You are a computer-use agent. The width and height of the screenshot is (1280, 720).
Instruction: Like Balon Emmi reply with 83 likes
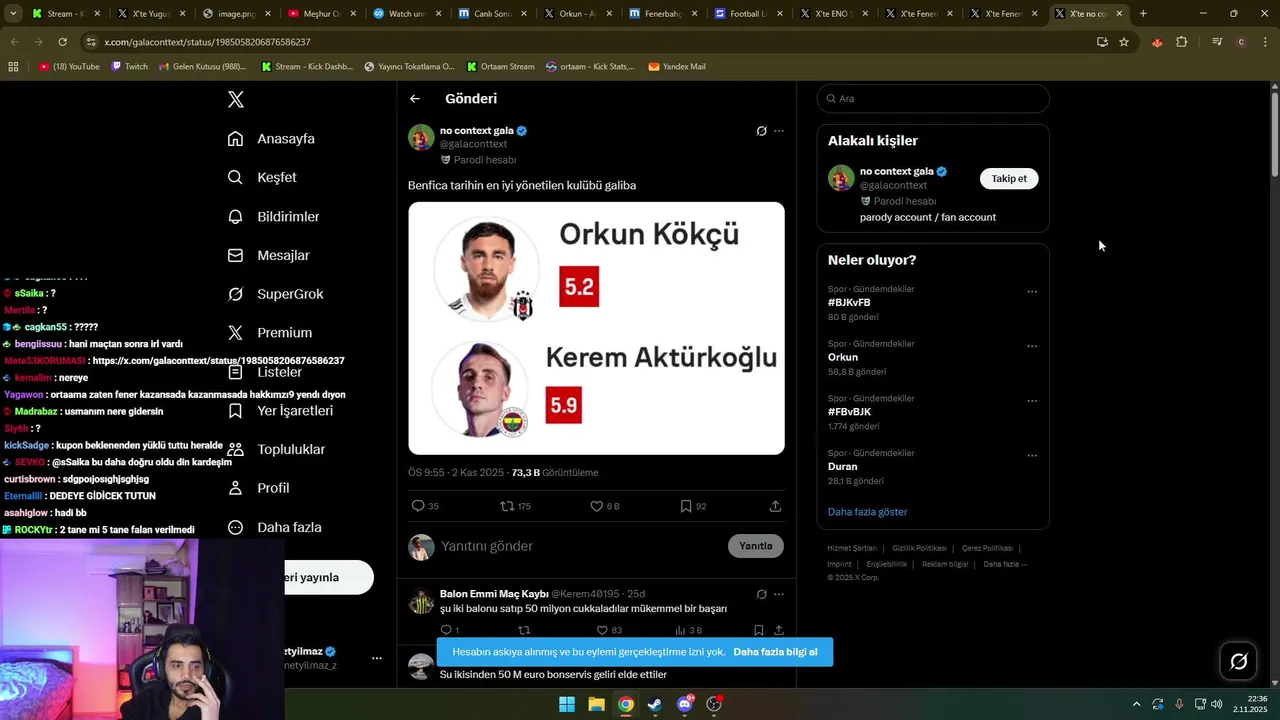pos(602,630)
